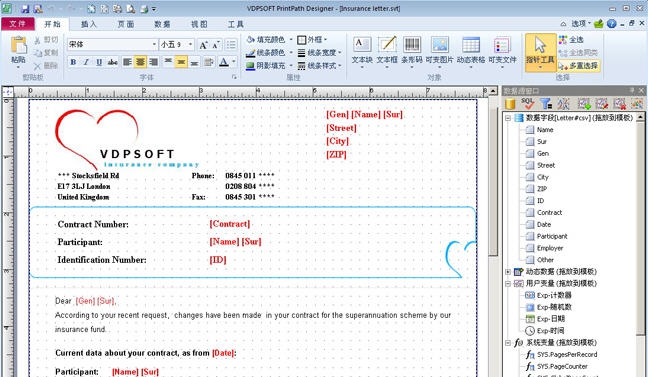This screenshot has width=648, height=377.
Task: Insert a text frame (文本框) object
Action: point(387,51)
